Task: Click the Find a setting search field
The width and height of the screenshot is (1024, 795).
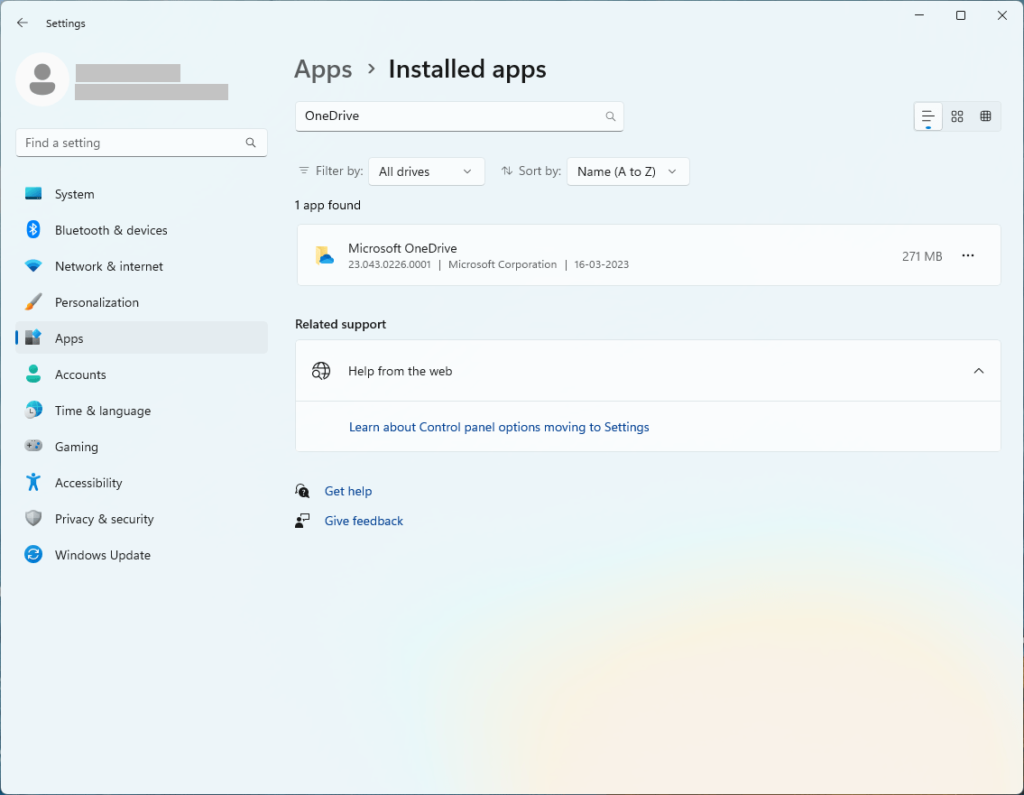Action: [142, 142]
